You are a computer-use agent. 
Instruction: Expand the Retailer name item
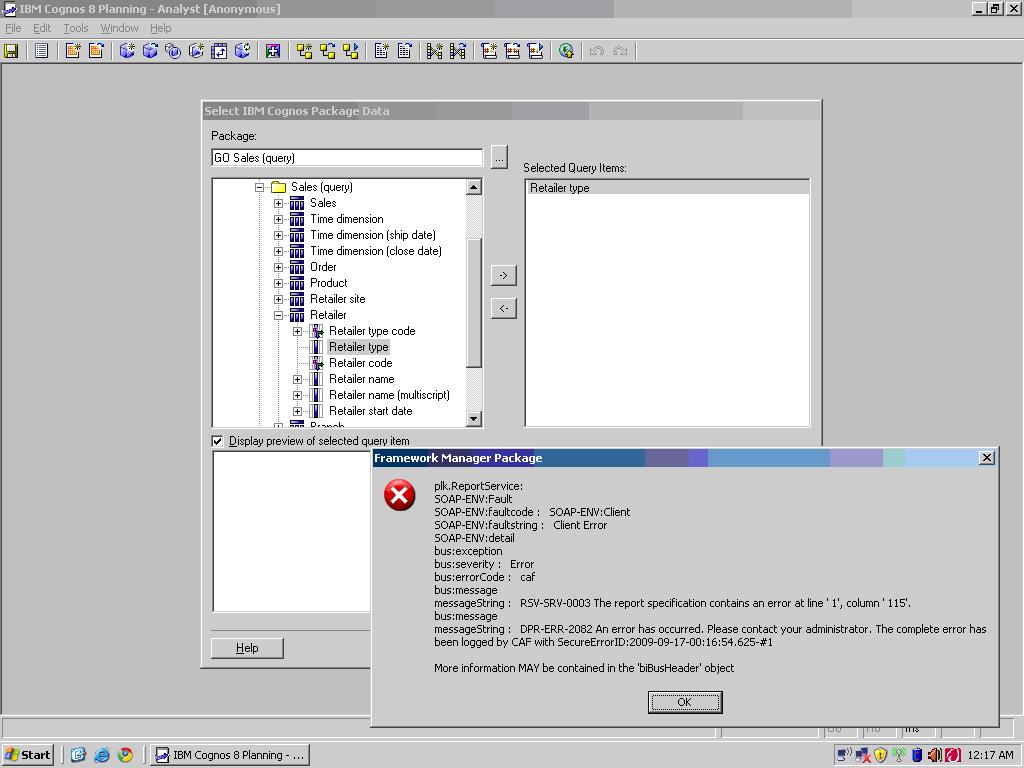tap(297, 379)
